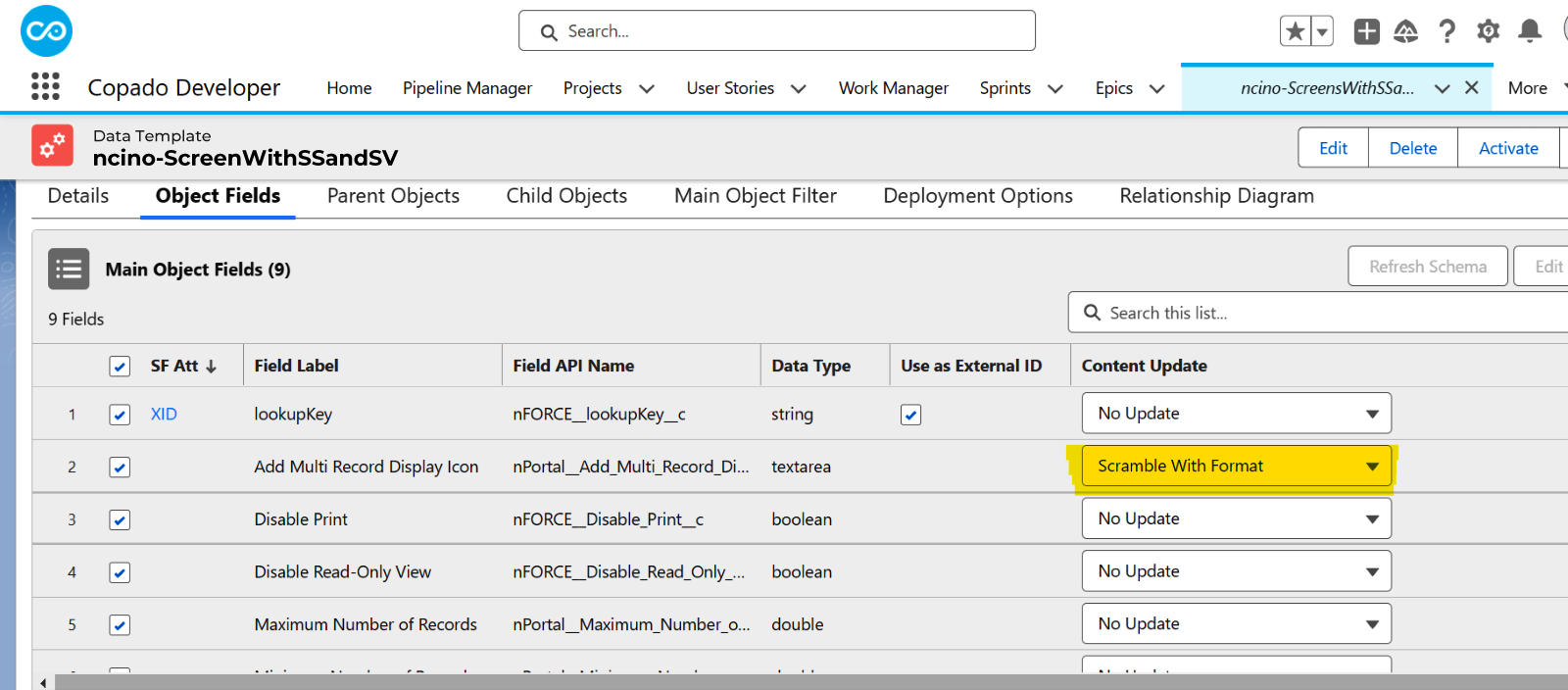The height and width of the screenshot is (690, 1568).
Task: Uncheck row 1 lookupKey checkbox
Action: pyautogui.click(x=120, y=415)
